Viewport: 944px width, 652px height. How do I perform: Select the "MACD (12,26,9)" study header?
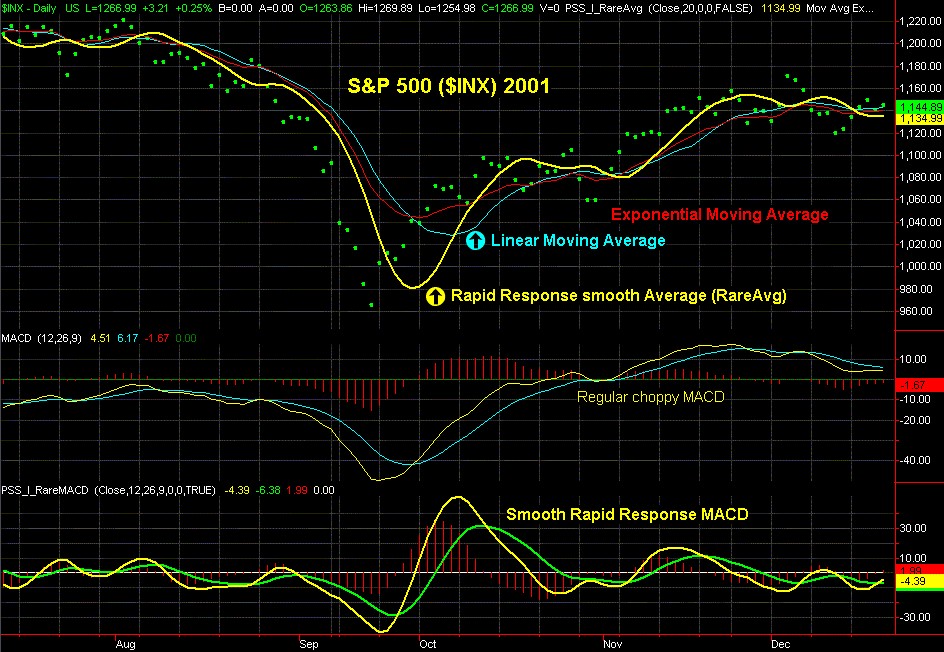pyautogui.click(x=42, y=338)
